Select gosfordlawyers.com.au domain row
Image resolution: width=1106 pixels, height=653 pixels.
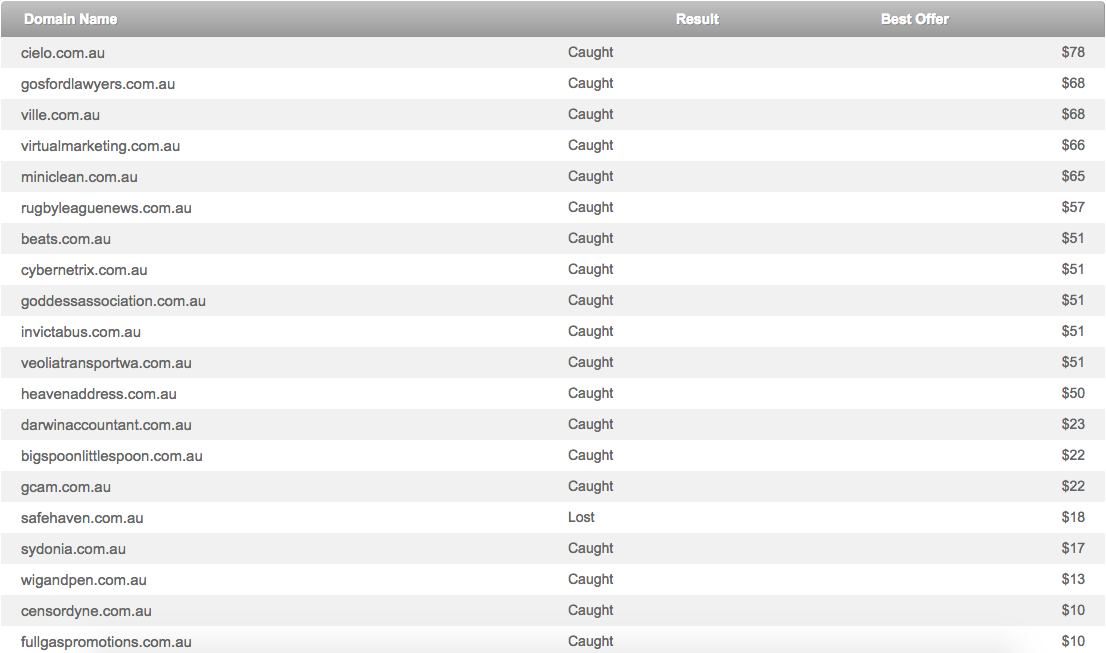553,84
